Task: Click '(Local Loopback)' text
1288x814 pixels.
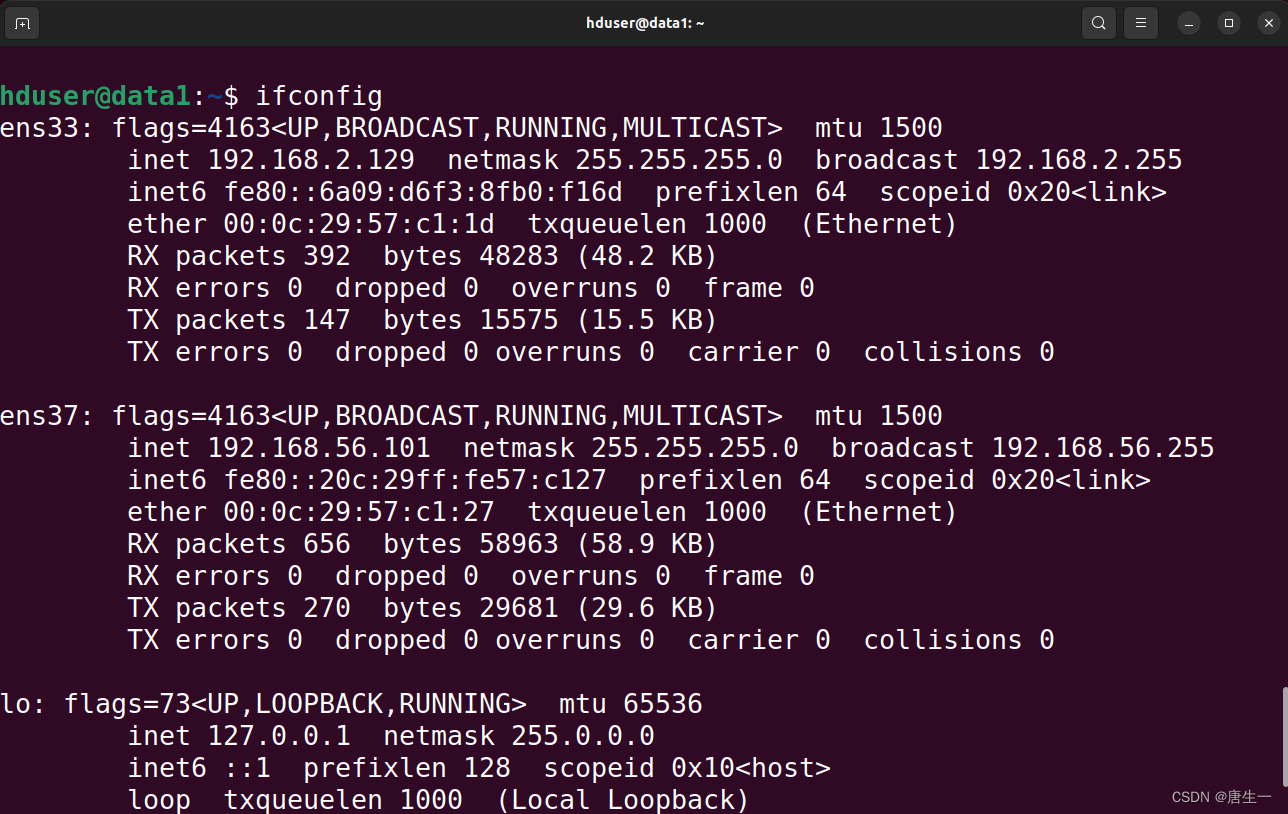Action: point(623,800)
